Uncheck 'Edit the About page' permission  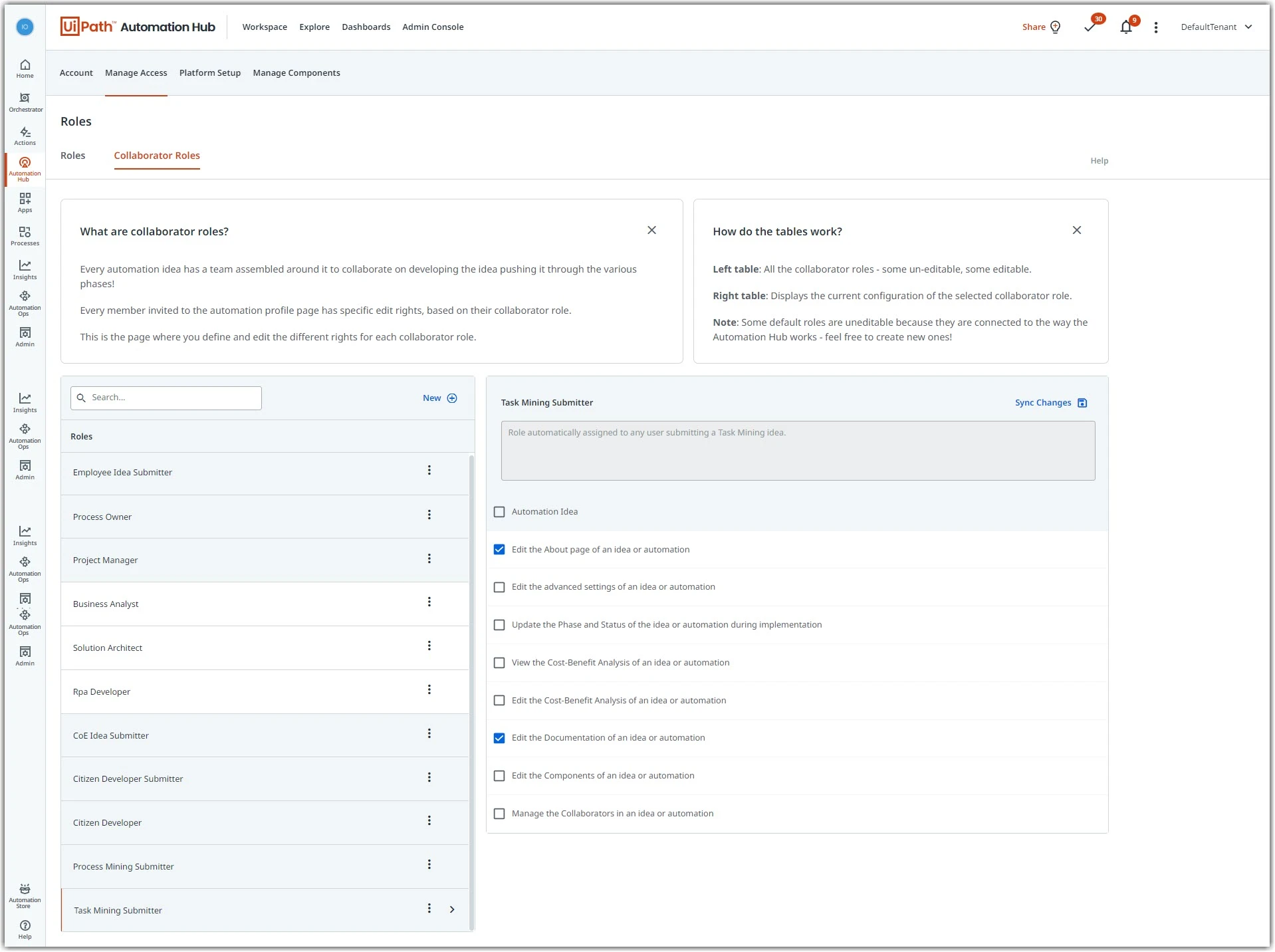click(499, 550)
